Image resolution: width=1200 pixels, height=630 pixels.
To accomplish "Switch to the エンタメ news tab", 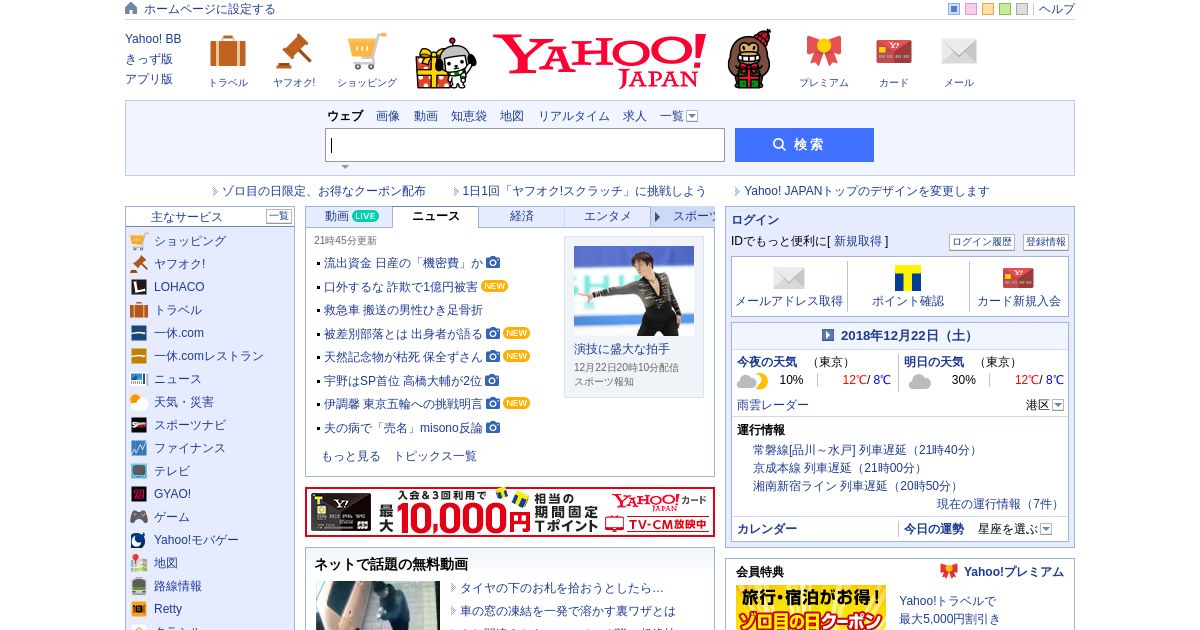I will pos(608,216).
